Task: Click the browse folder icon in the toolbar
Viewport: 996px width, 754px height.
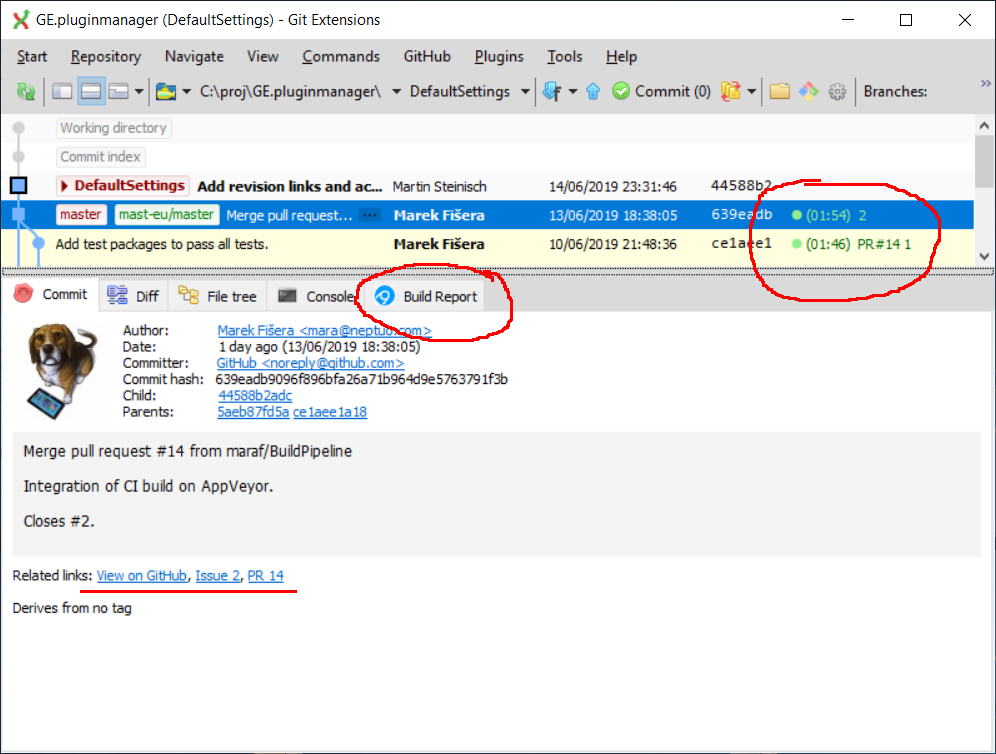Action: (x=779, y=91)
